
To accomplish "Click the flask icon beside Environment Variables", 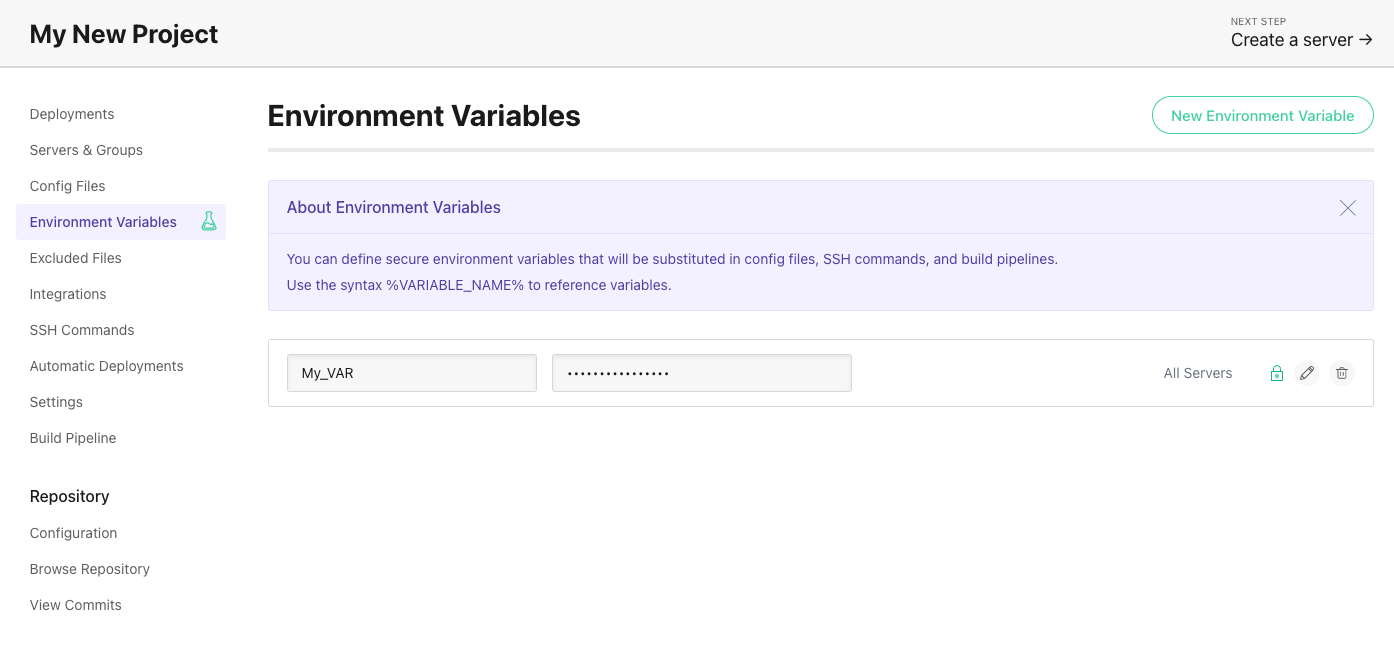I will 209,221.
